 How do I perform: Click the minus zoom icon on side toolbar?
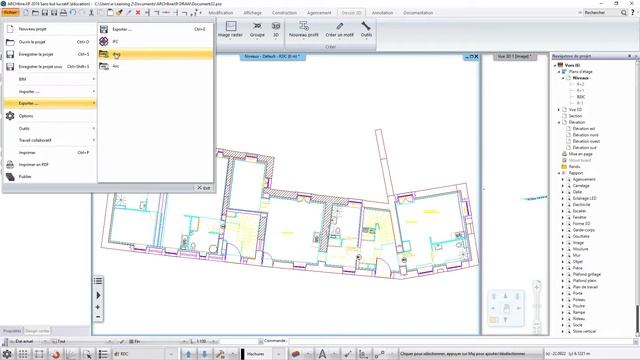point(98,317)
